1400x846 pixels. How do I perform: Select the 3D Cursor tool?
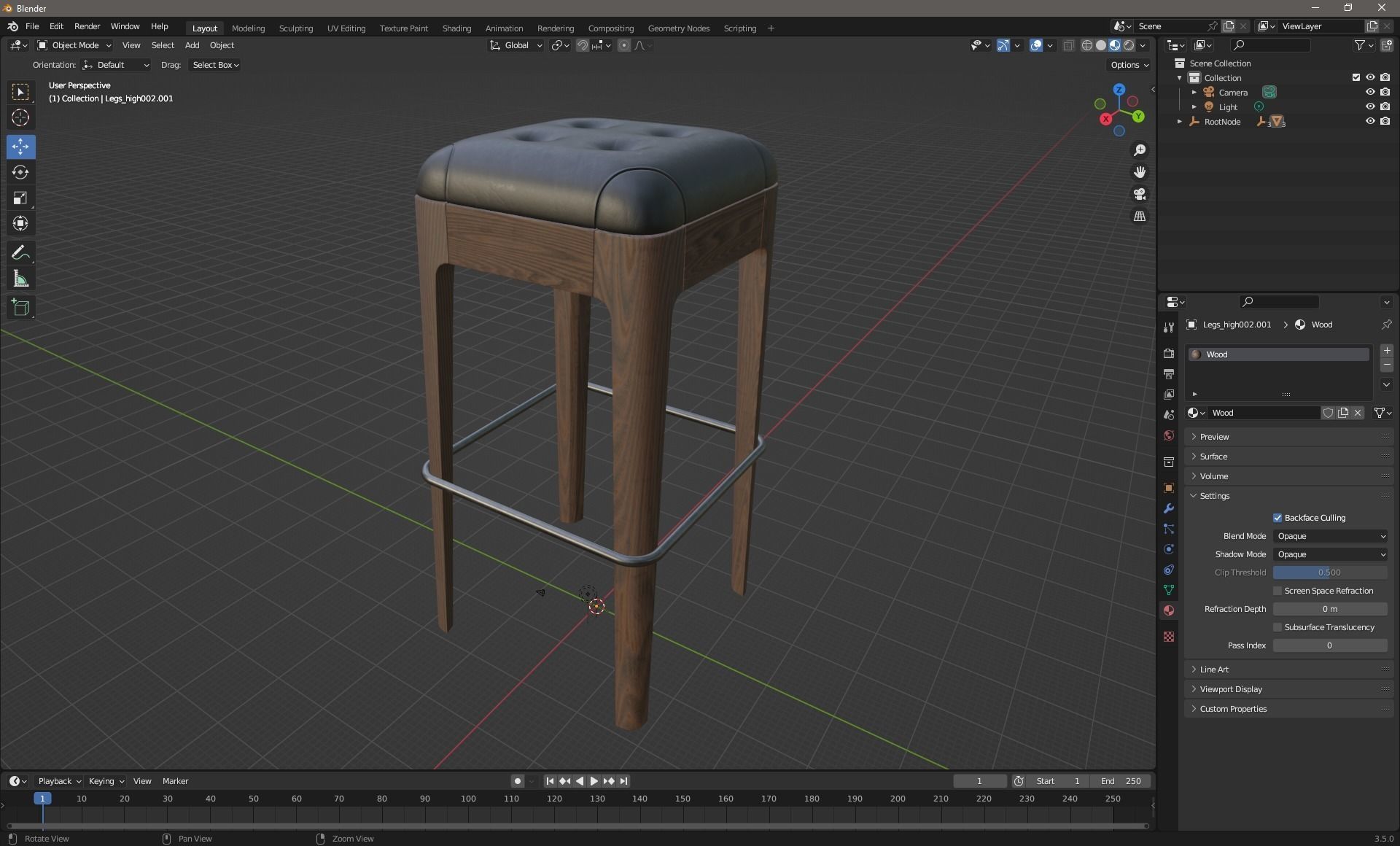click(x=20, y=117)
